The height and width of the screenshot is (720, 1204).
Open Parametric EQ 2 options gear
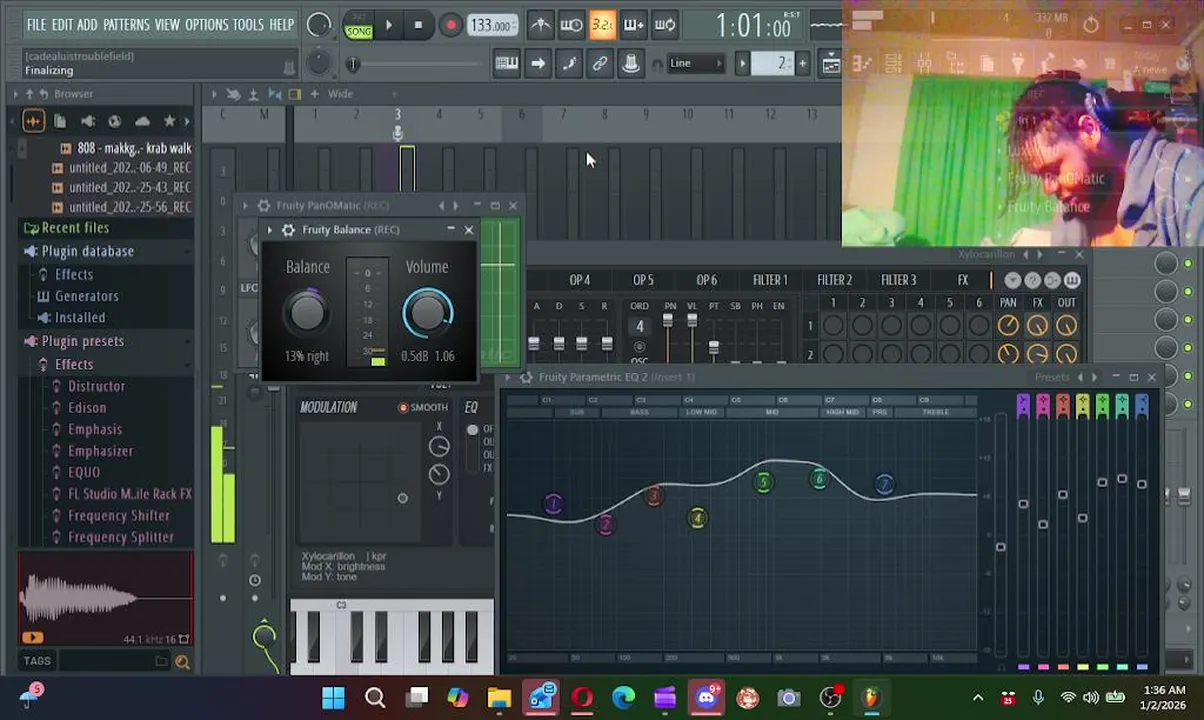tap(526, 378)
